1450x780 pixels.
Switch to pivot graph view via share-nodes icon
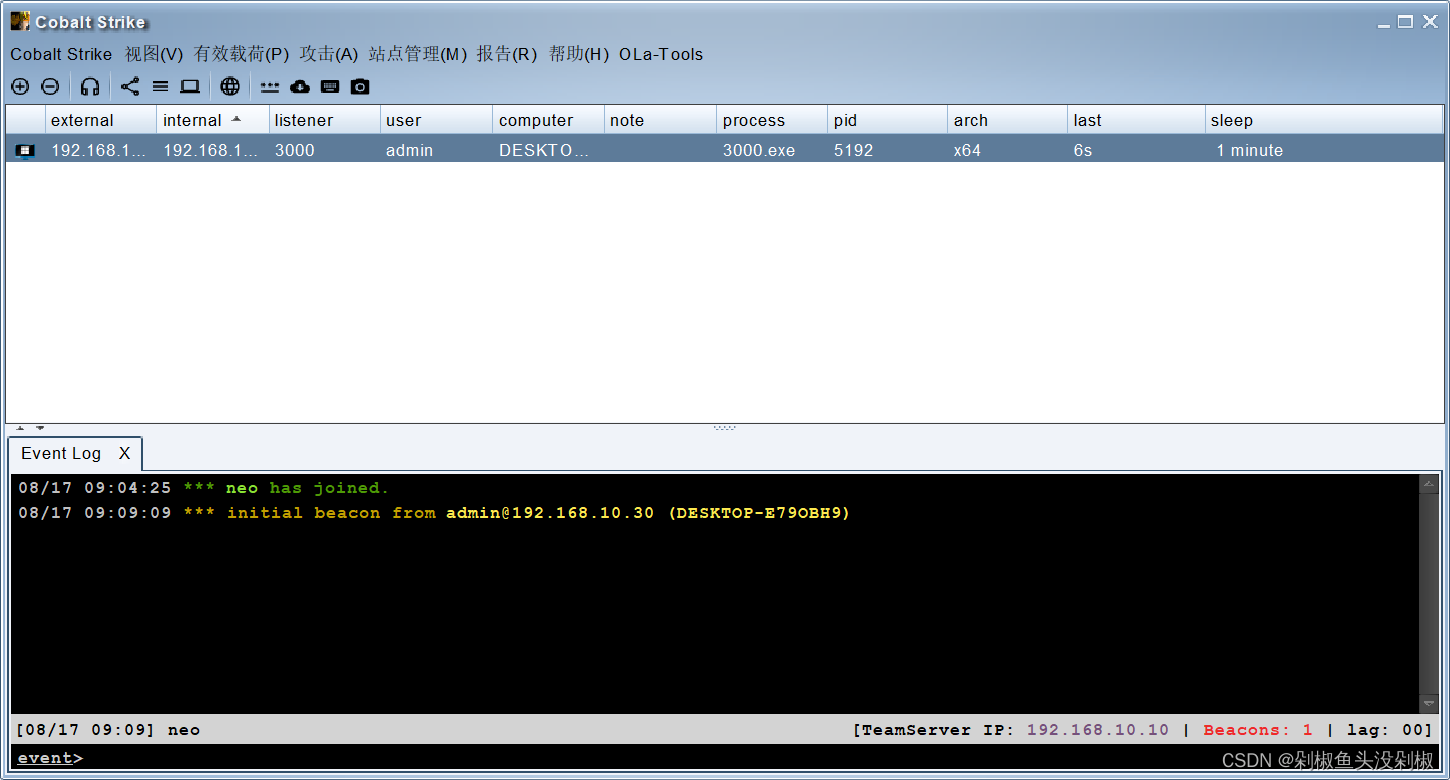[130, 87]
